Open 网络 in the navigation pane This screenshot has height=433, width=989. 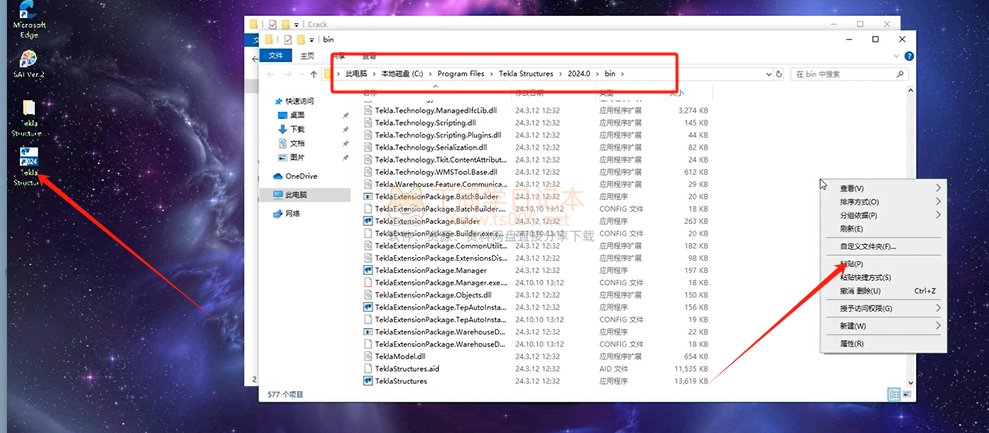(x=287, y=214)
